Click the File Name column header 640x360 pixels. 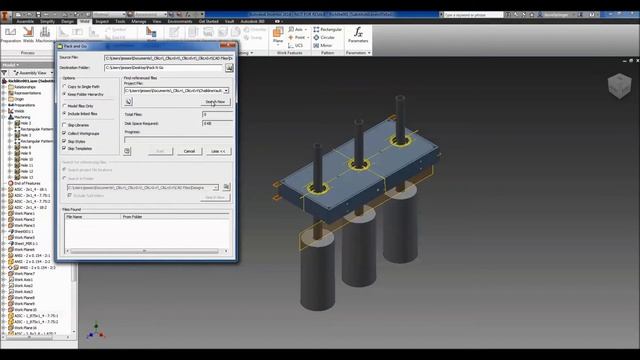click(x=93, y=217)
